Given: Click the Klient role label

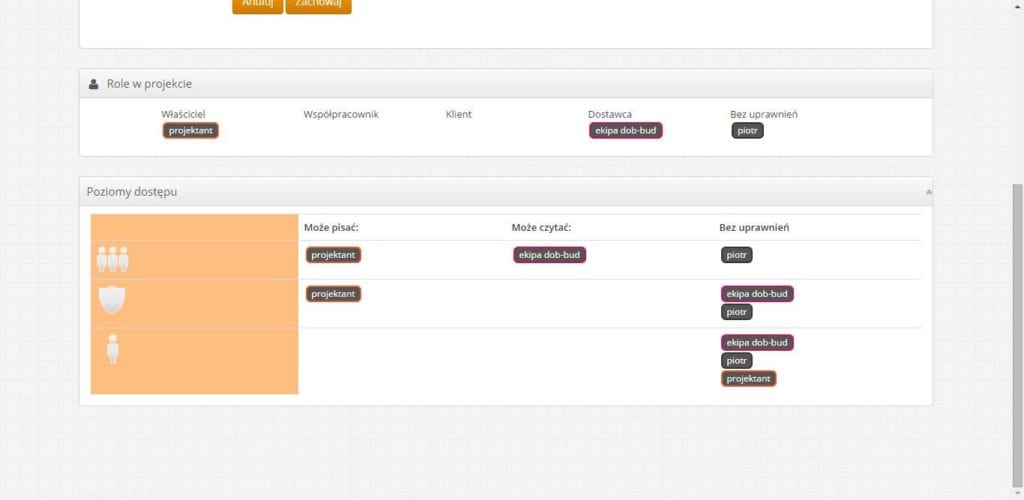Looking at the screenshot, I should (458, 114).
